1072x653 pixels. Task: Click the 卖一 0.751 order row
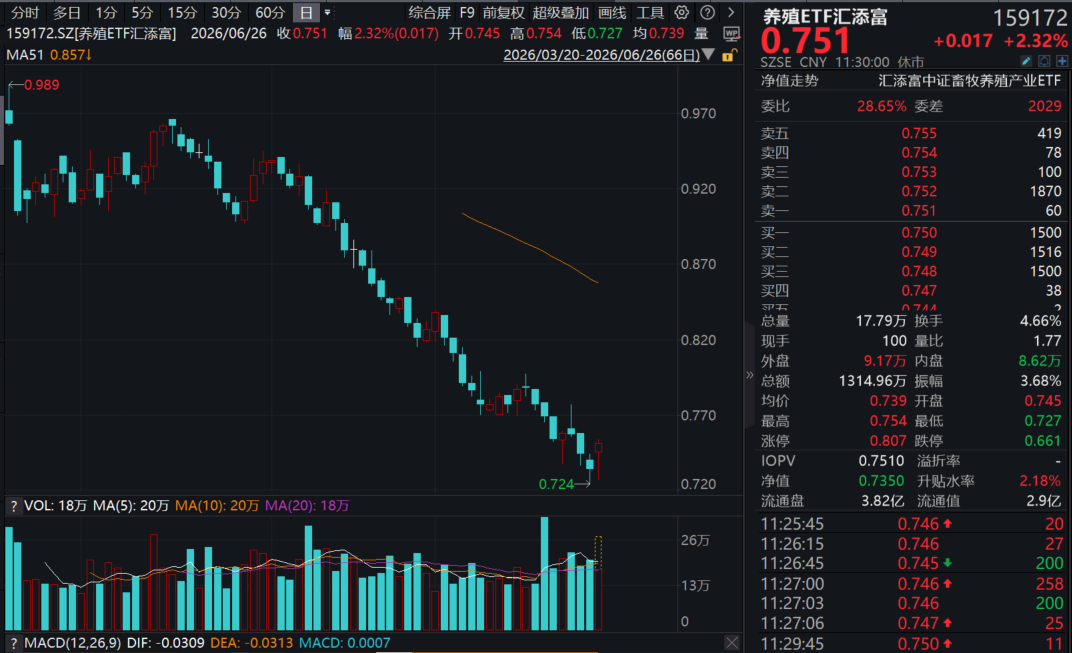point(911,211)
